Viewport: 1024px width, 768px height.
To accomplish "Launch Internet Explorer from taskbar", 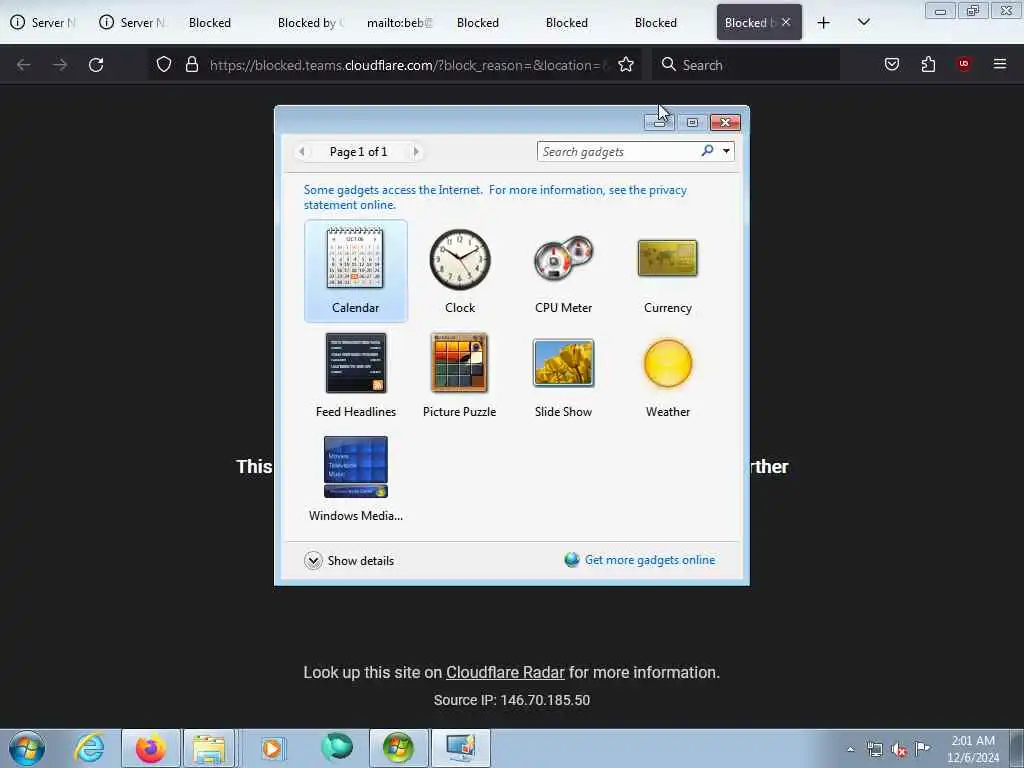I will point(89,748).
